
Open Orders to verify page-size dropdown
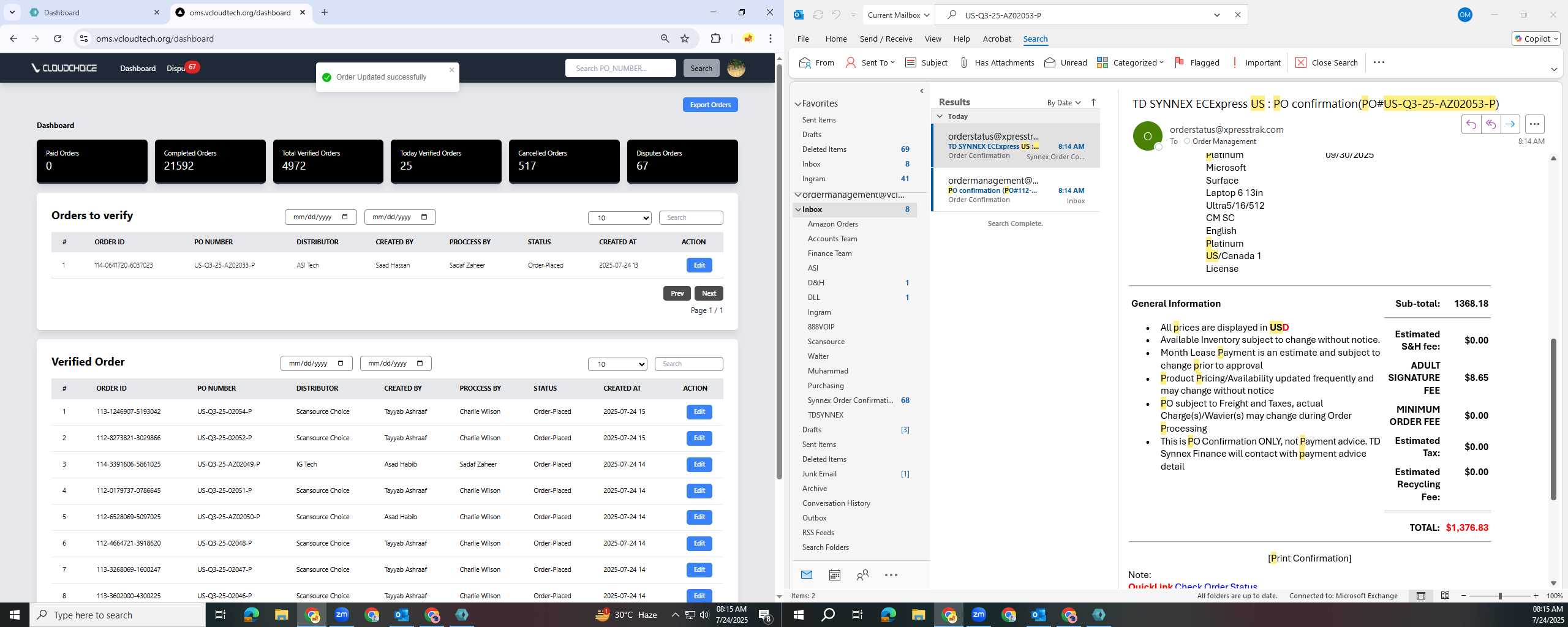[619, 218]
